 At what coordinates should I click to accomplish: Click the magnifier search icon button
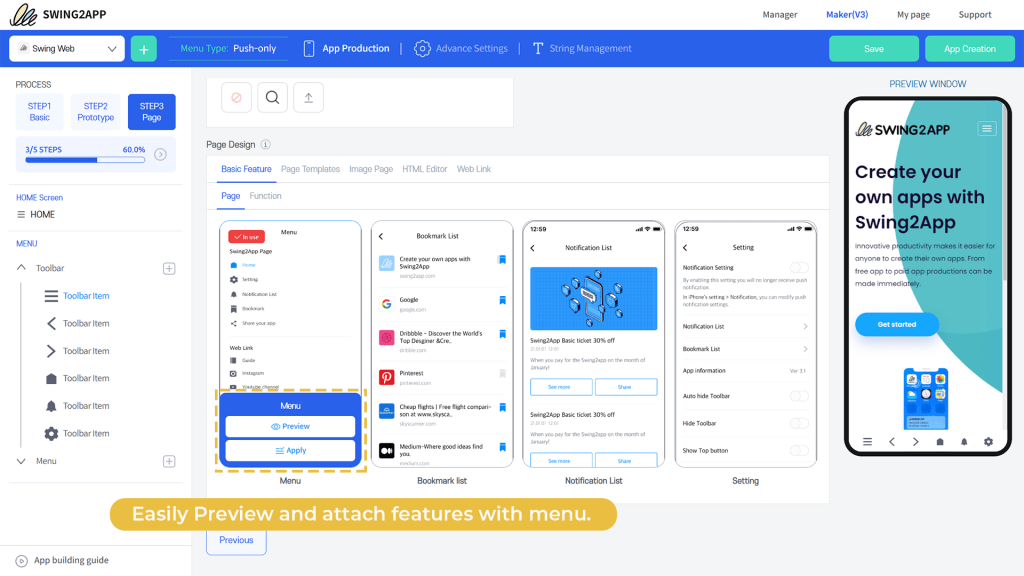[x=272, y=98]
